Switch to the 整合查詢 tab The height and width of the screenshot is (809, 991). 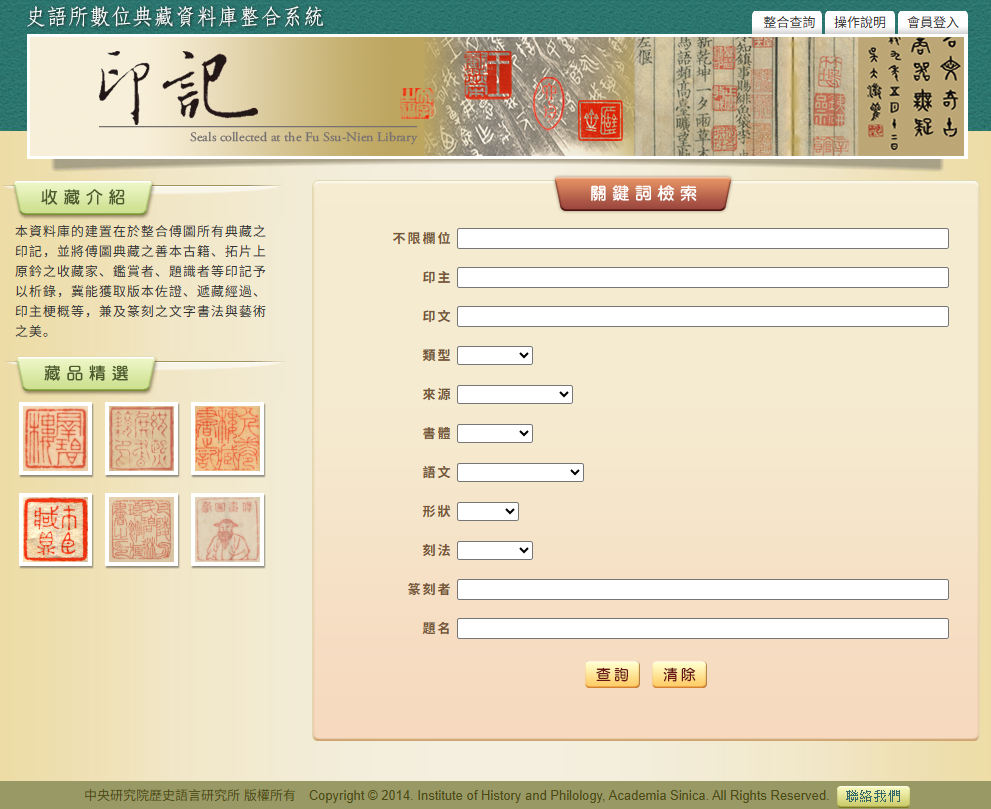pos(788,22)
